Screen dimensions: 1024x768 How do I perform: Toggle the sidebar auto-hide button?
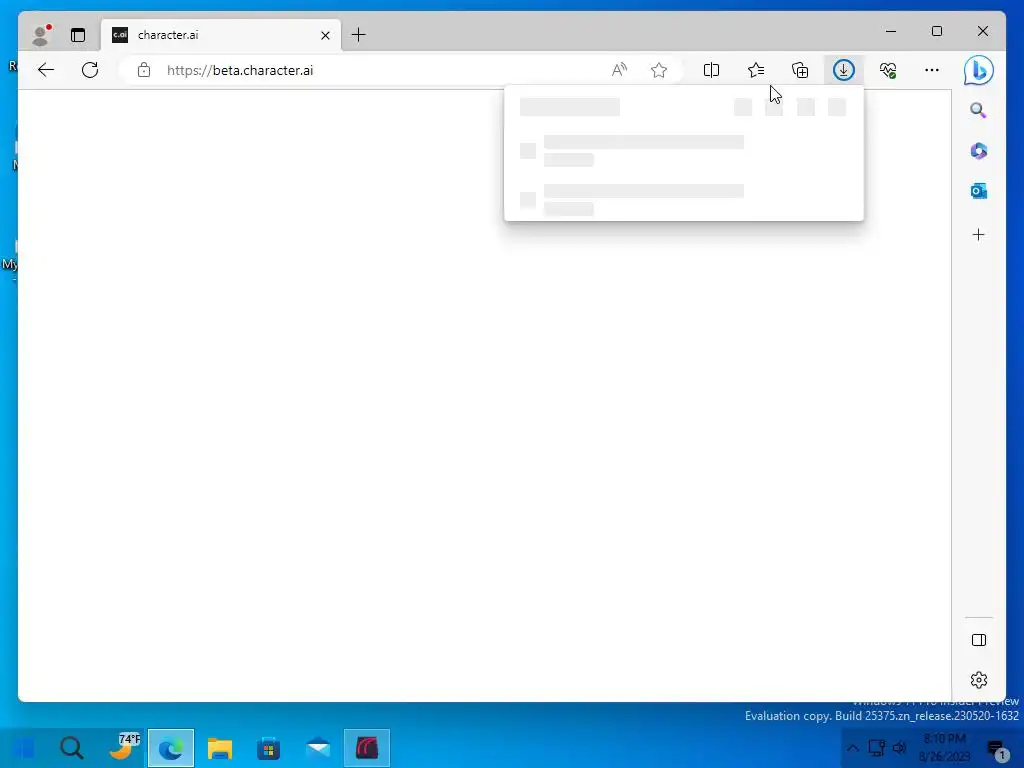click(x=978, y=640)
